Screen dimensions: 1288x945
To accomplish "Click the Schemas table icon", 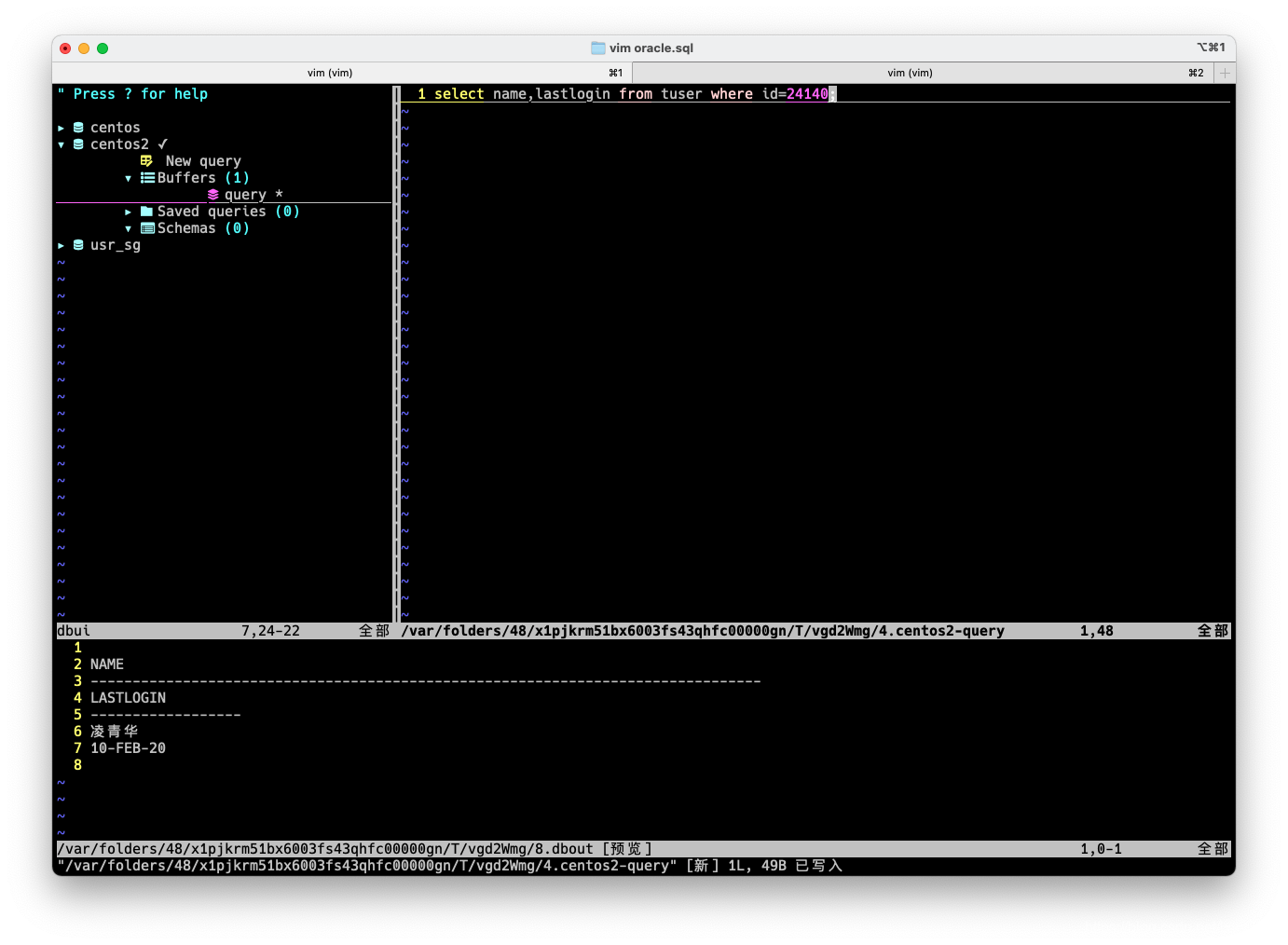I will 147,228.
